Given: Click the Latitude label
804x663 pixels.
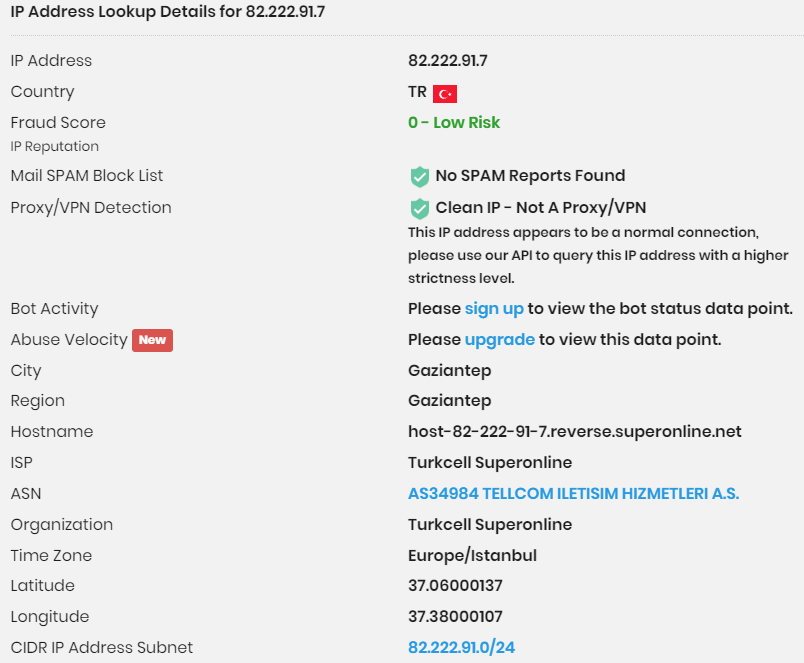Looking at the screenshot, I should click(x=43, y=586).
